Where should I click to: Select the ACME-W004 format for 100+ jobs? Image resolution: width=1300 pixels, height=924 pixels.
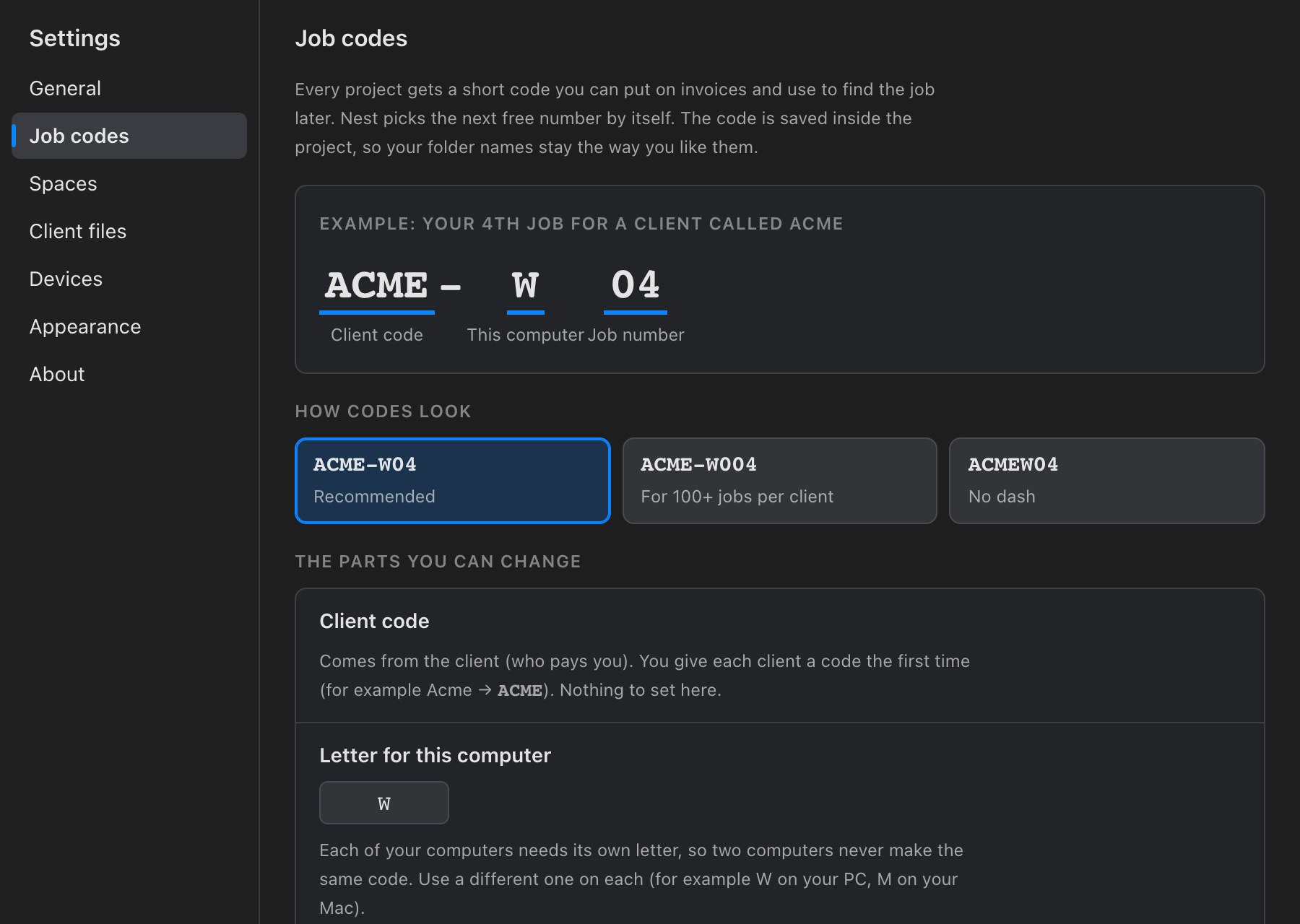[780, 481]
